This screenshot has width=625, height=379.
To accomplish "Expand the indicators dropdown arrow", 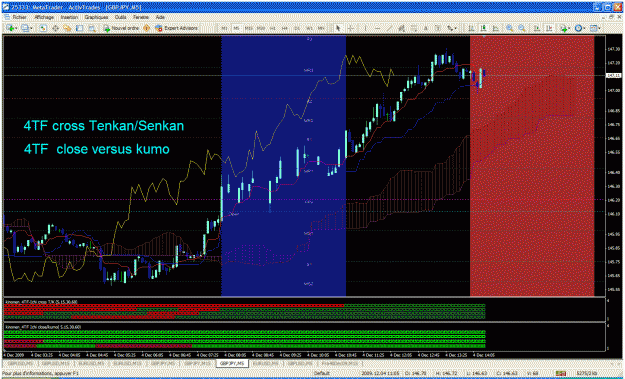I will [570, 28].
